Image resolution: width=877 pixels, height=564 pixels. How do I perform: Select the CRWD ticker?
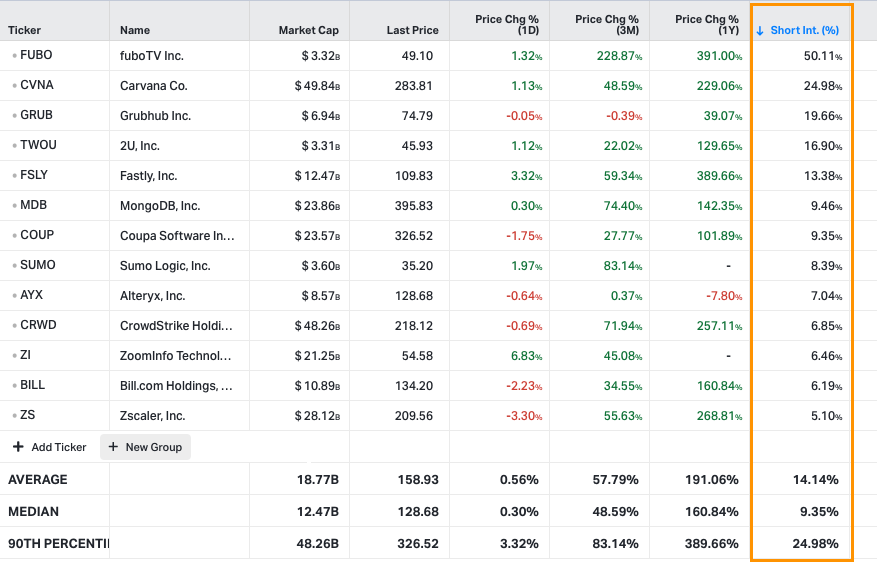pyautogui.click(x=38, y=325)
